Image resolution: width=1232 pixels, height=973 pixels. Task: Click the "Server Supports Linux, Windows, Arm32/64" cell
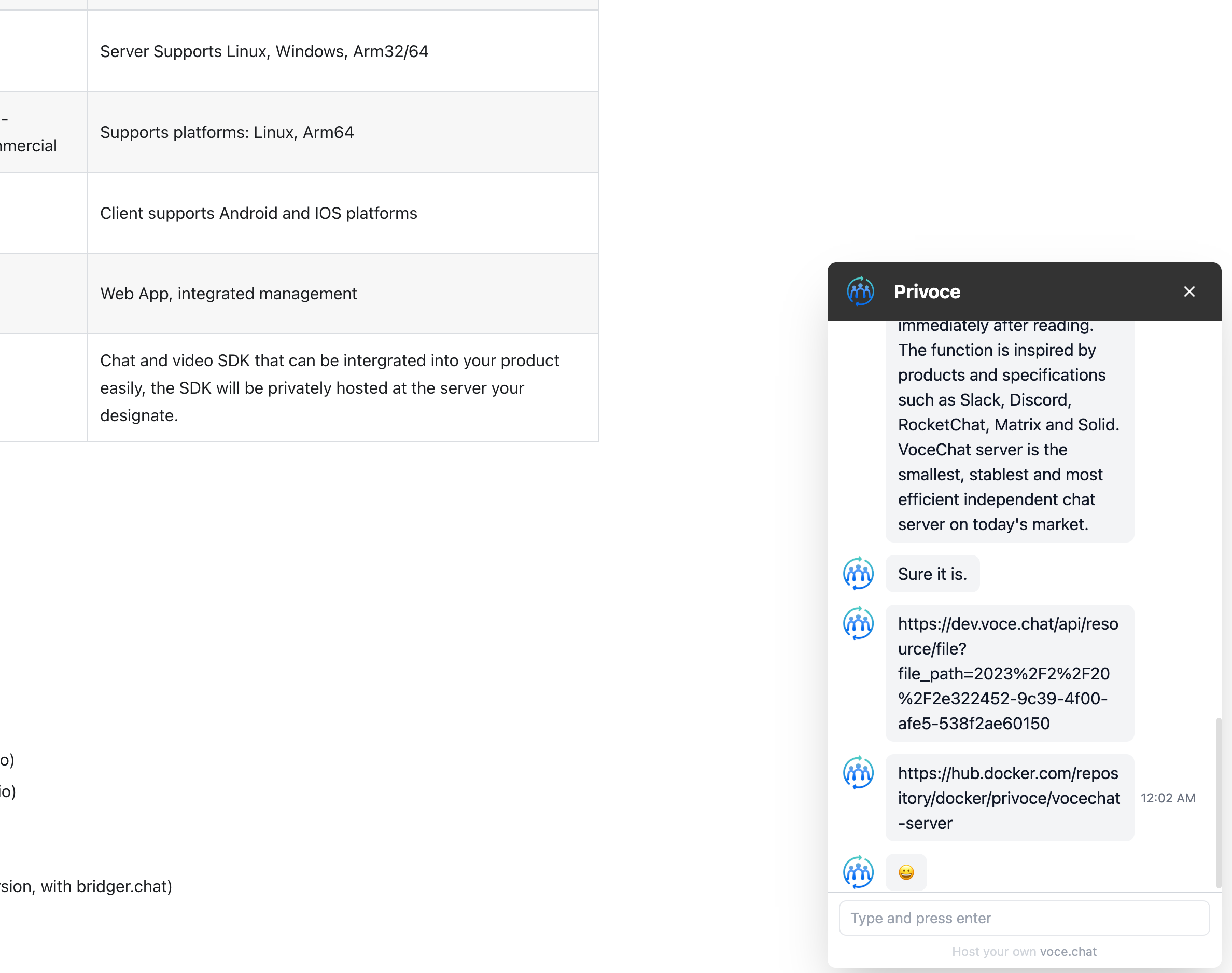(x=342, y=51)
